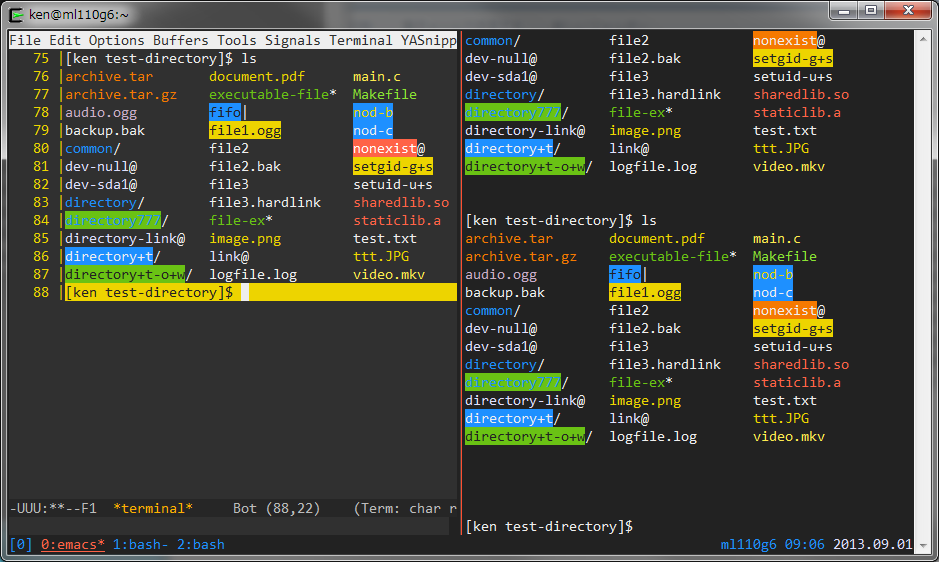Click line number 75 in Emacs
Screen dimensions: 939x562
click(41, 59)
